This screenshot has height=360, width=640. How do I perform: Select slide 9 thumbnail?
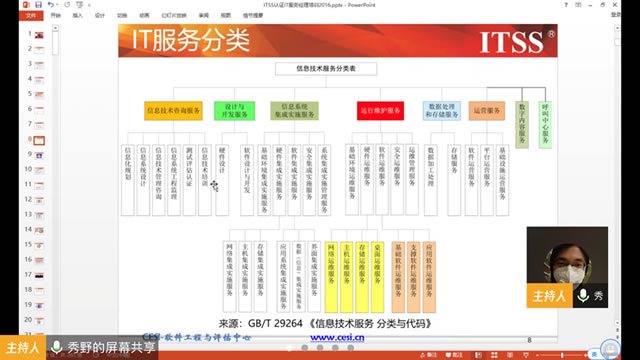coord(39,156)
